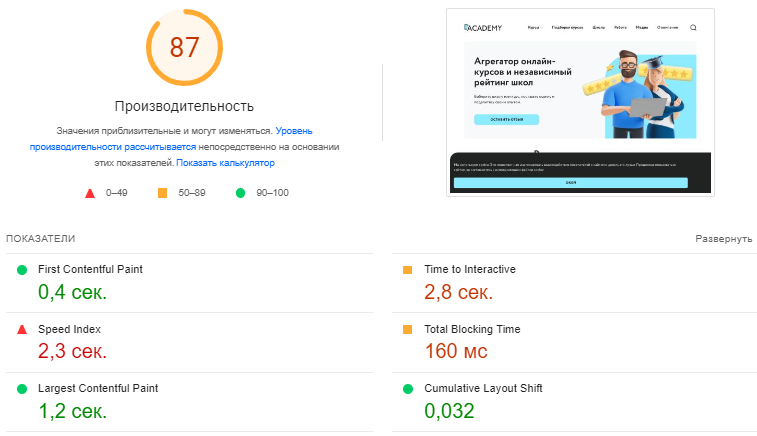The image size is (757, 436).
Task: Click the red triangle beside Speed Index
Action: (22, 329)
